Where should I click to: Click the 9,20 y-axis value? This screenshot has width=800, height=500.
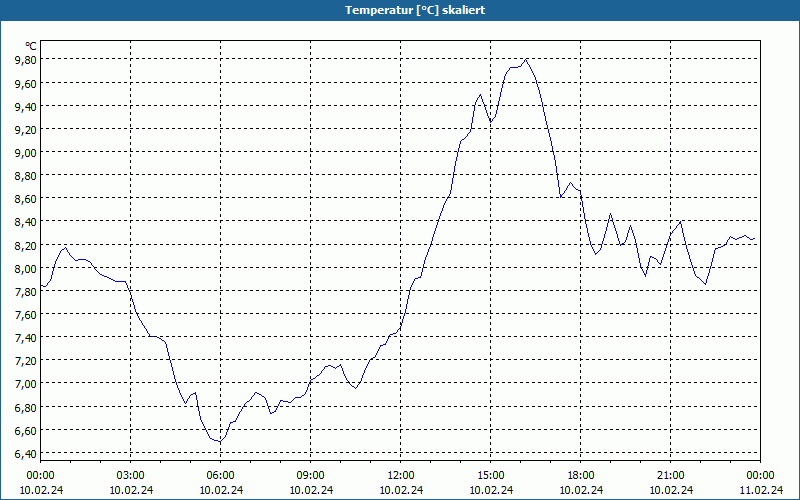coord(26,129)
